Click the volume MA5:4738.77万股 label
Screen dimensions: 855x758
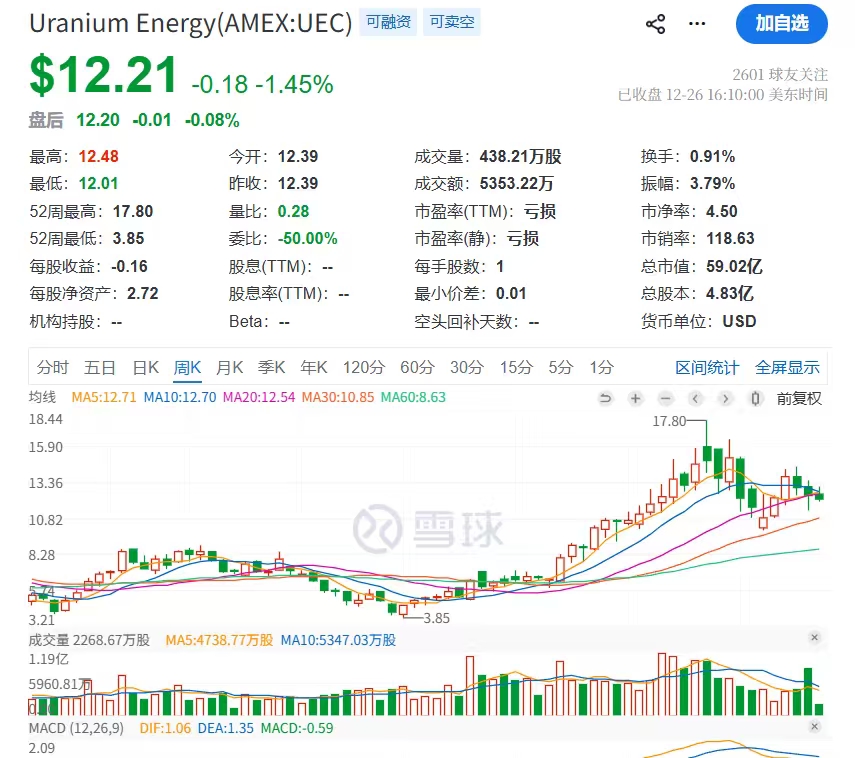pos(219,640)
